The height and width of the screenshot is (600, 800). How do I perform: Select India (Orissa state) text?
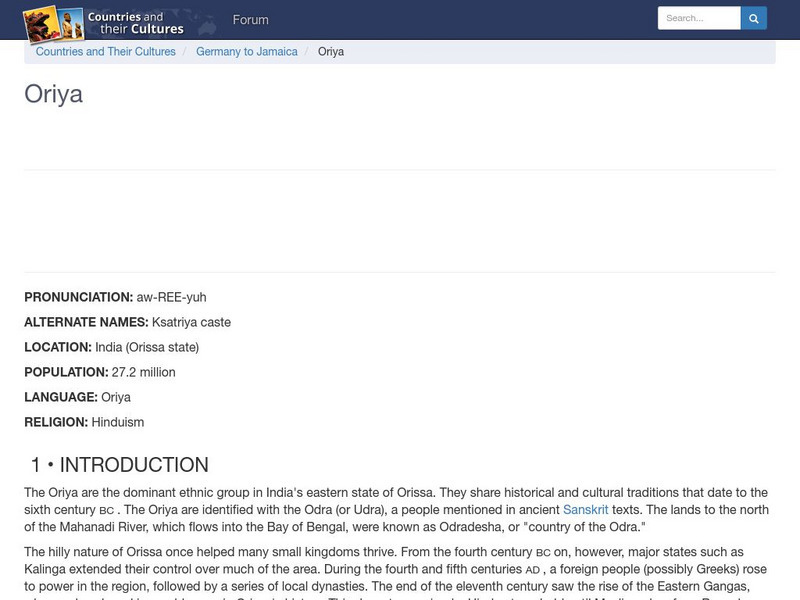pos(147,347)
